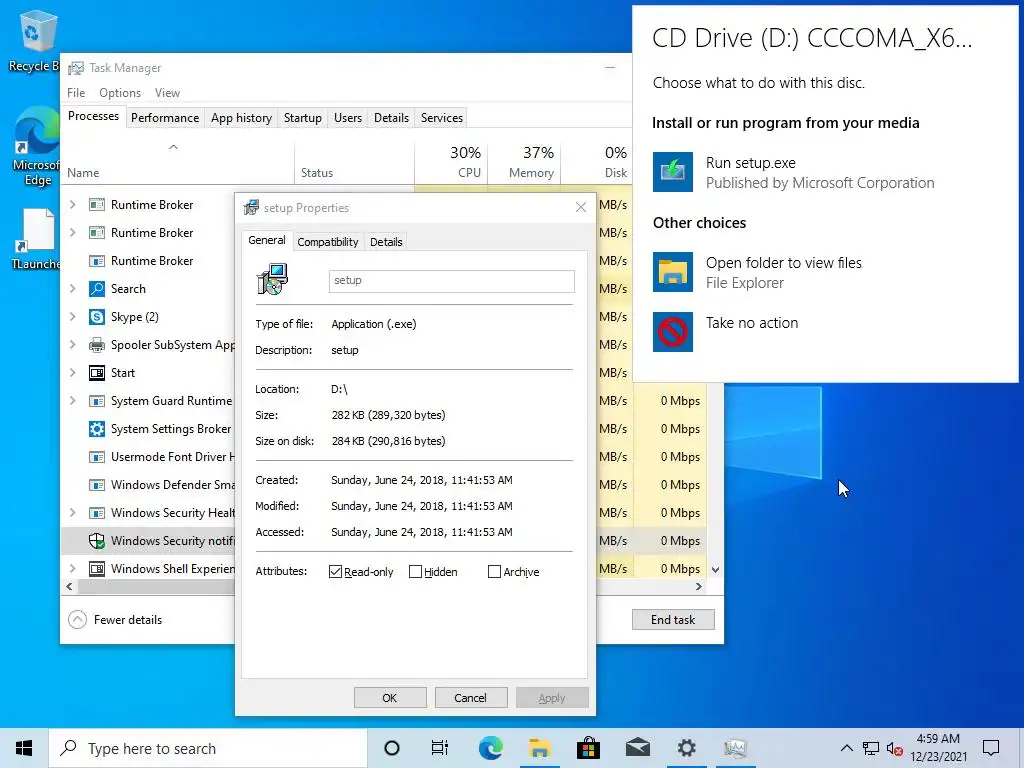Viewport: 1024px width, 768px height.
Task: Switch to the Compatibility tab in Properties
Action: click(x=328, y=242)
